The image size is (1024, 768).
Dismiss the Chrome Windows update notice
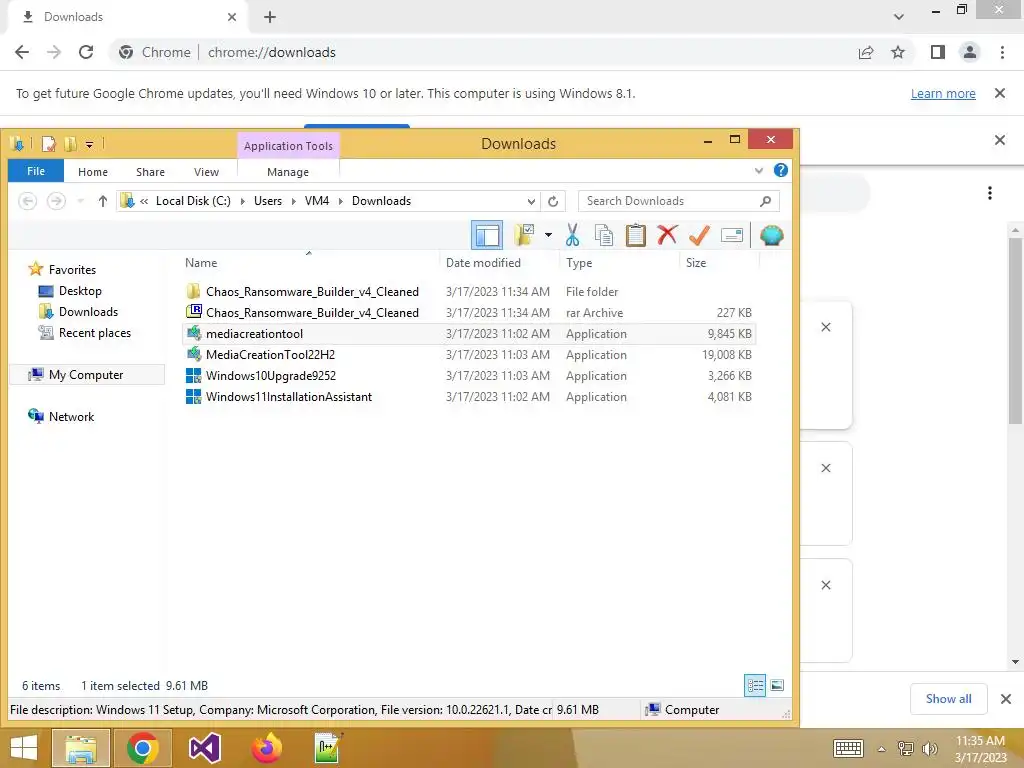[x=999, y=93]
